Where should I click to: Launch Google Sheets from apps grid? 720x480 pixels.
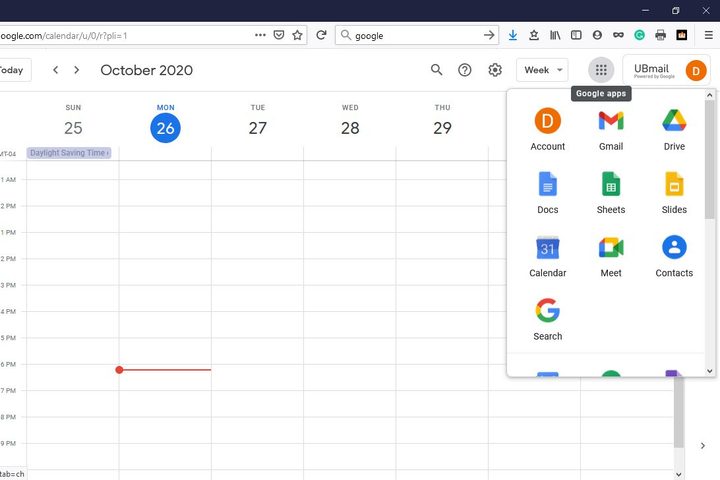click(611, 193)
